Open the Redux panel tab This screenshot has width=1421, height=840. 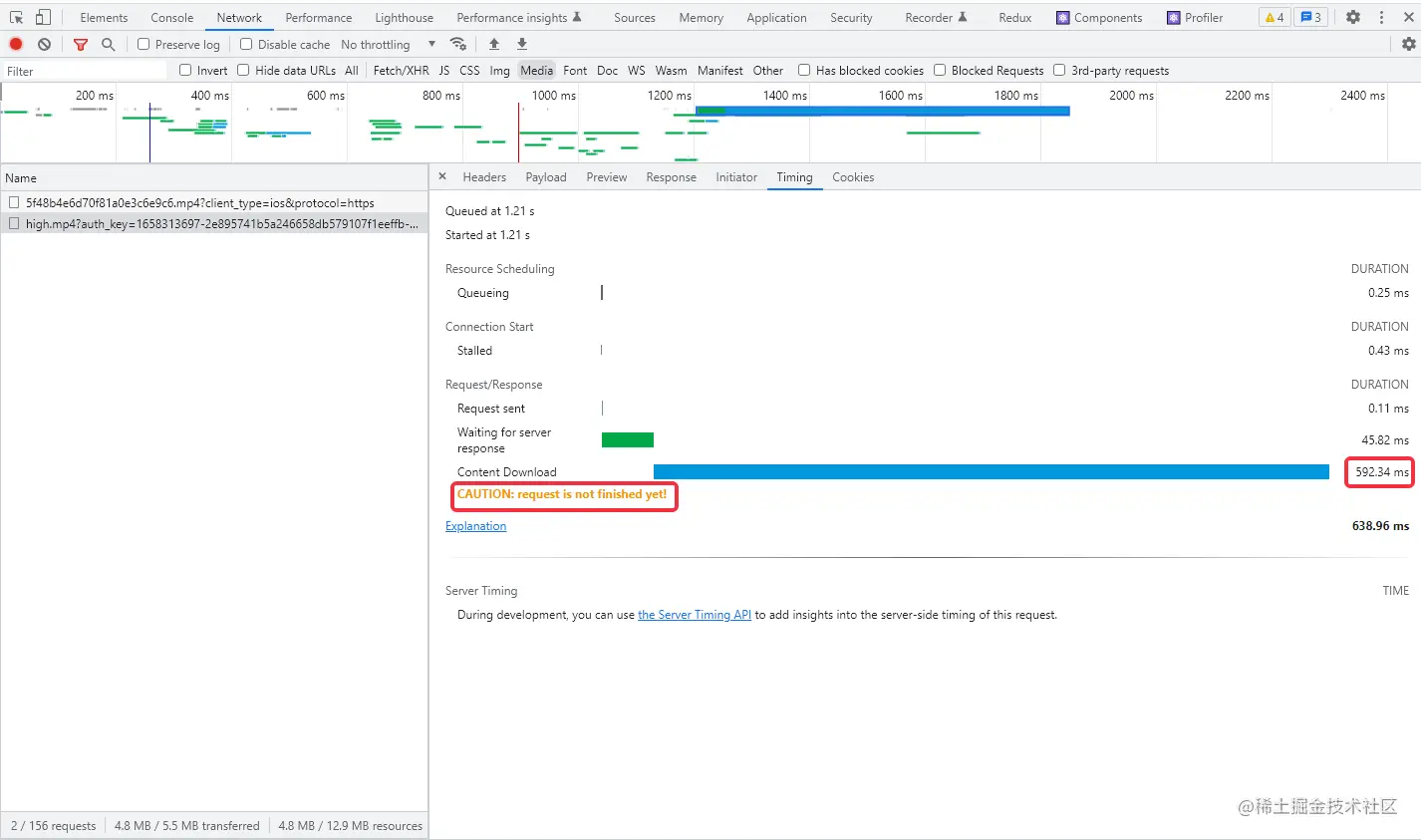point(1015,17)
